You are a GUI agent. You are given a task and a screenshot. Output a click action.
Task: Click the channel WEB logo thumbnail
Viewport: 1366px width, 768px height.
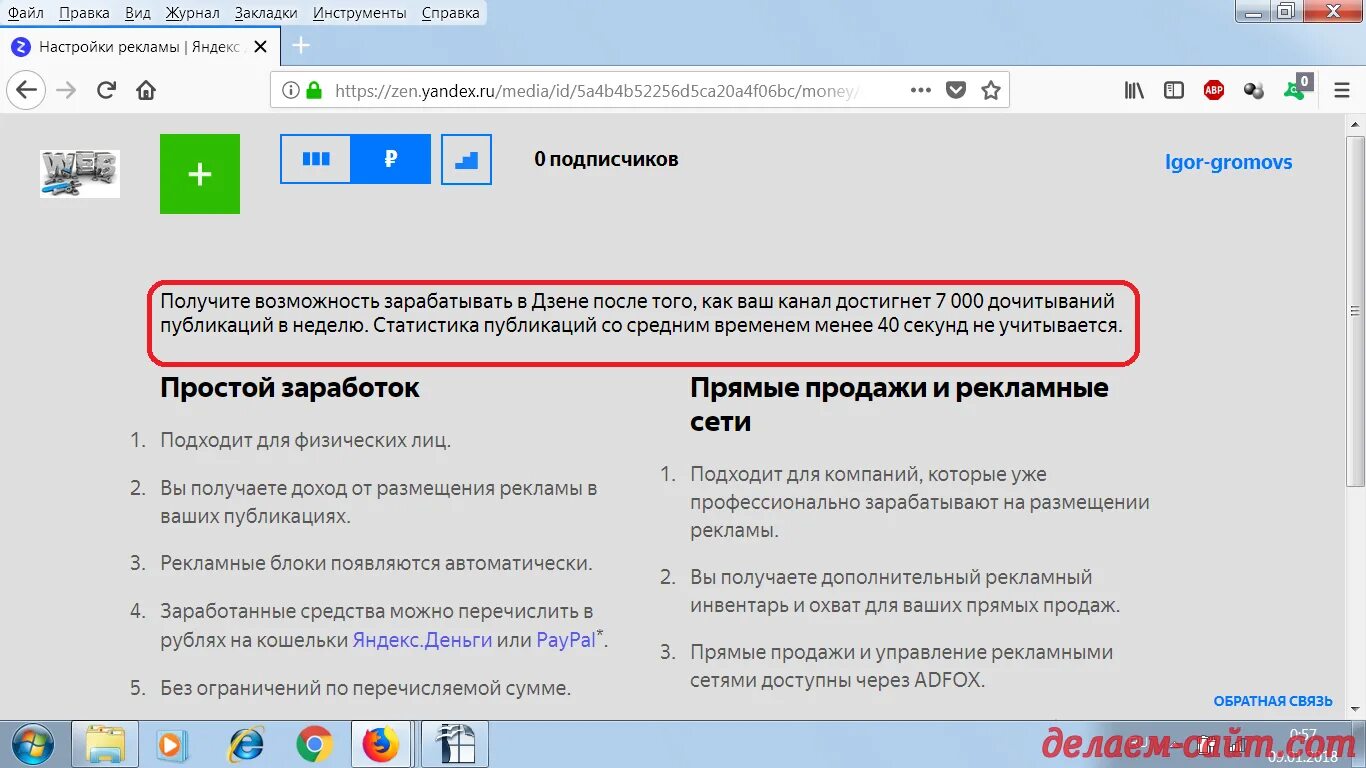(80, 173)
